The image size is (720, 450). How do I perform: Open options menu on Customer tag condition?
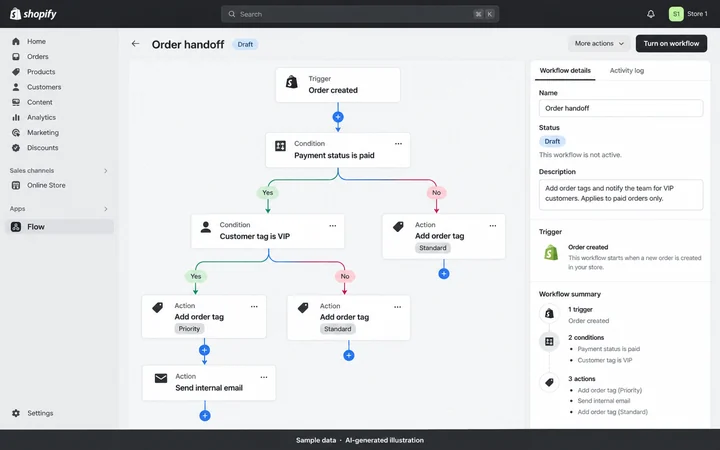(x=332, y=225)
